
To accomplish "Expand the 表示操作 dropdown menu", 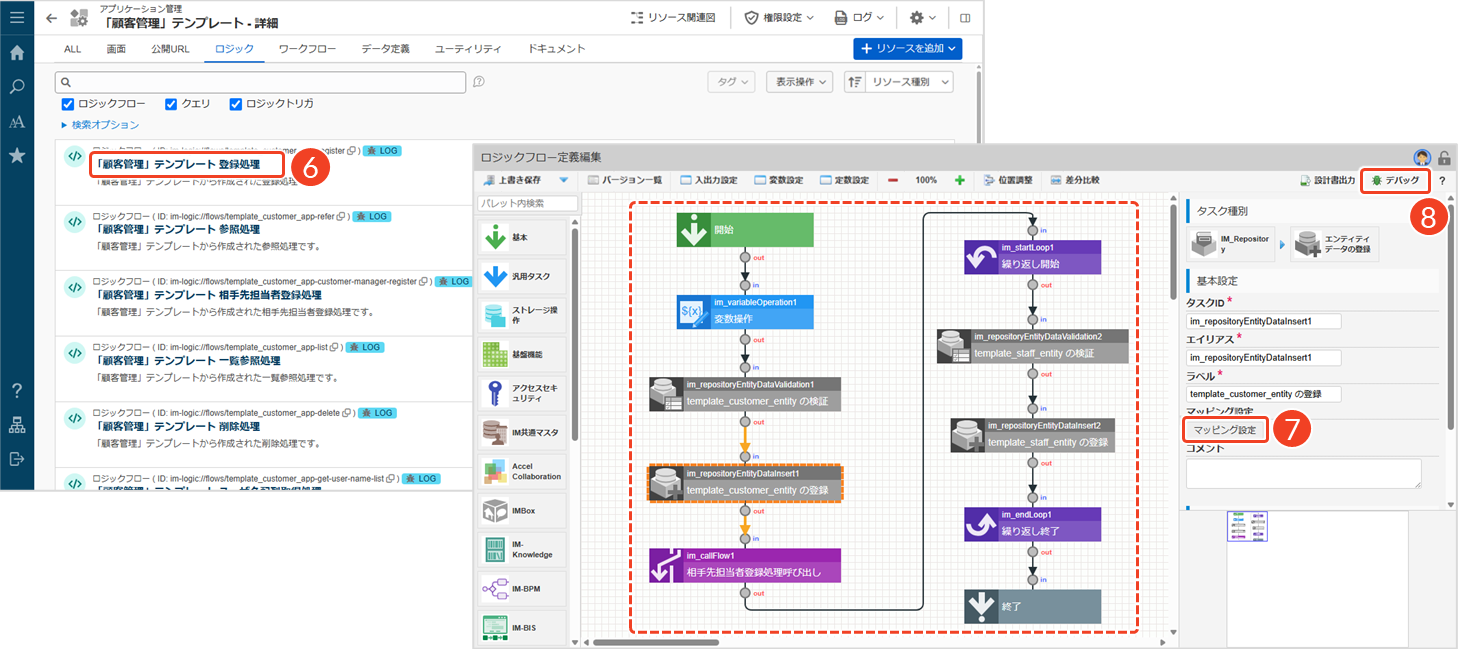I will [799, 82].
